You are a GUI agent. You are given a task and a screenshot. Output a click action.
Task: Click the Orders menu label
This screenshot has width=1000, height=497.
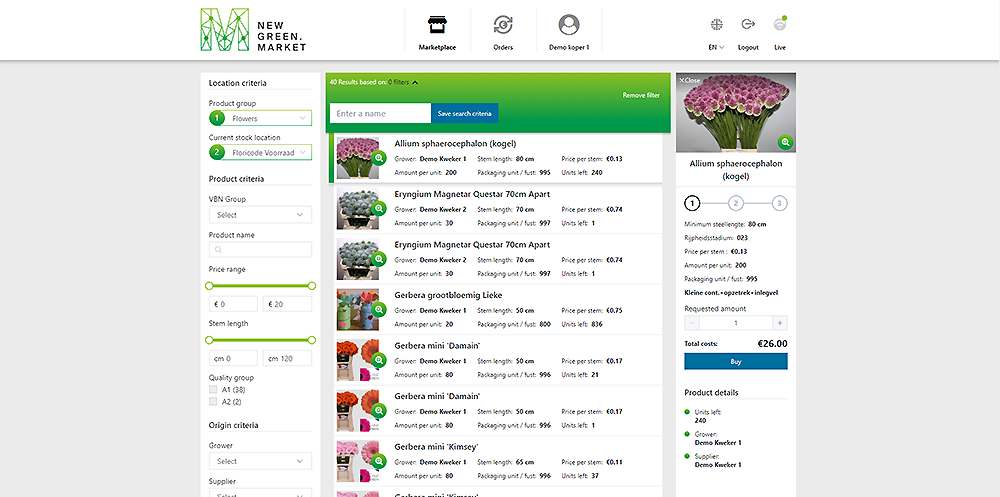click(x=503, y=47)
